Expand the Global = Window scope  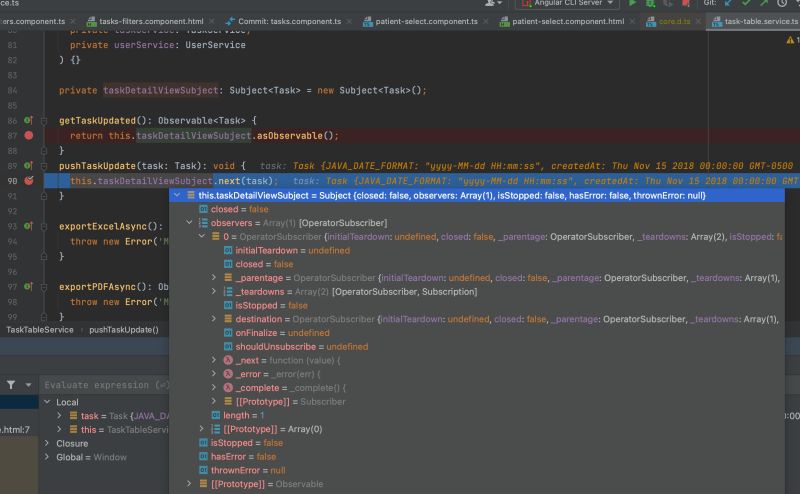[x=47, y=457]
